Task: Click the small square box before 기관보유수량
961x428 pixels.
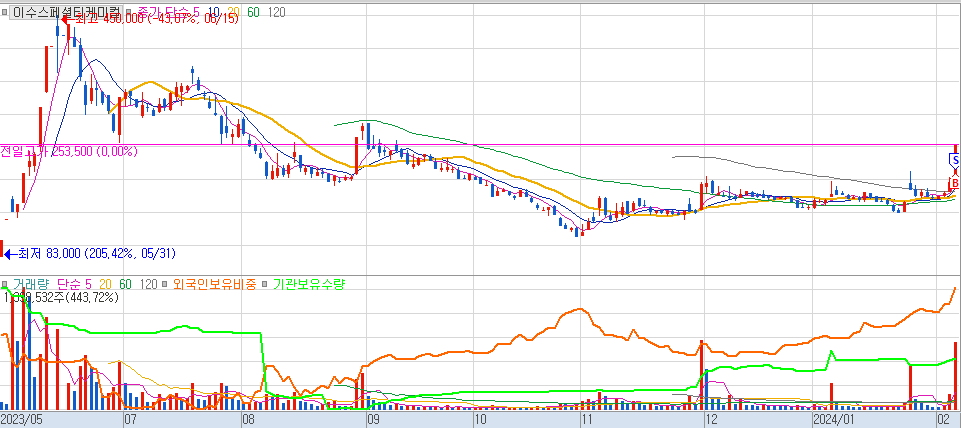Action: coord(264,285)
